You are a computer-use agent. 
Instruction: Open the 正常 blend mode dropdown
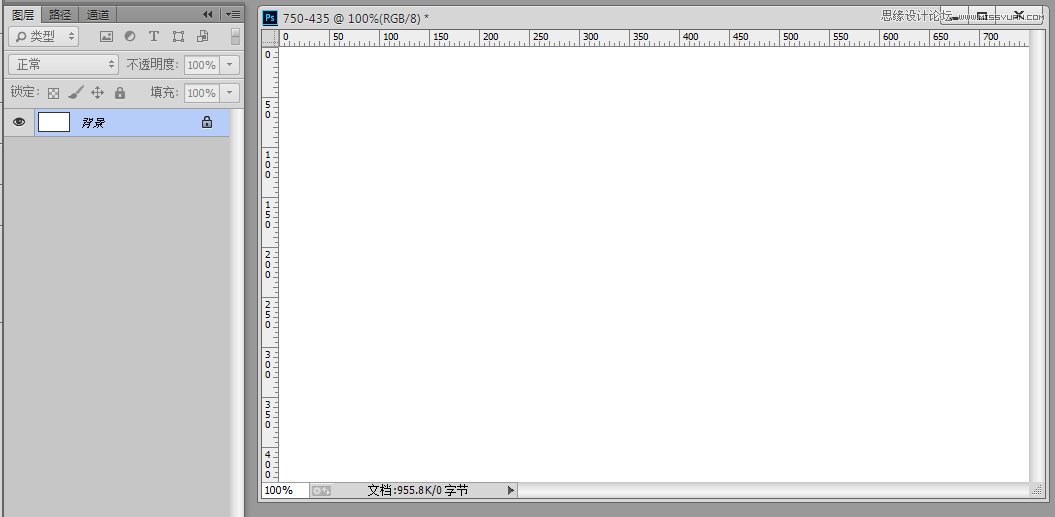(64, 65)
